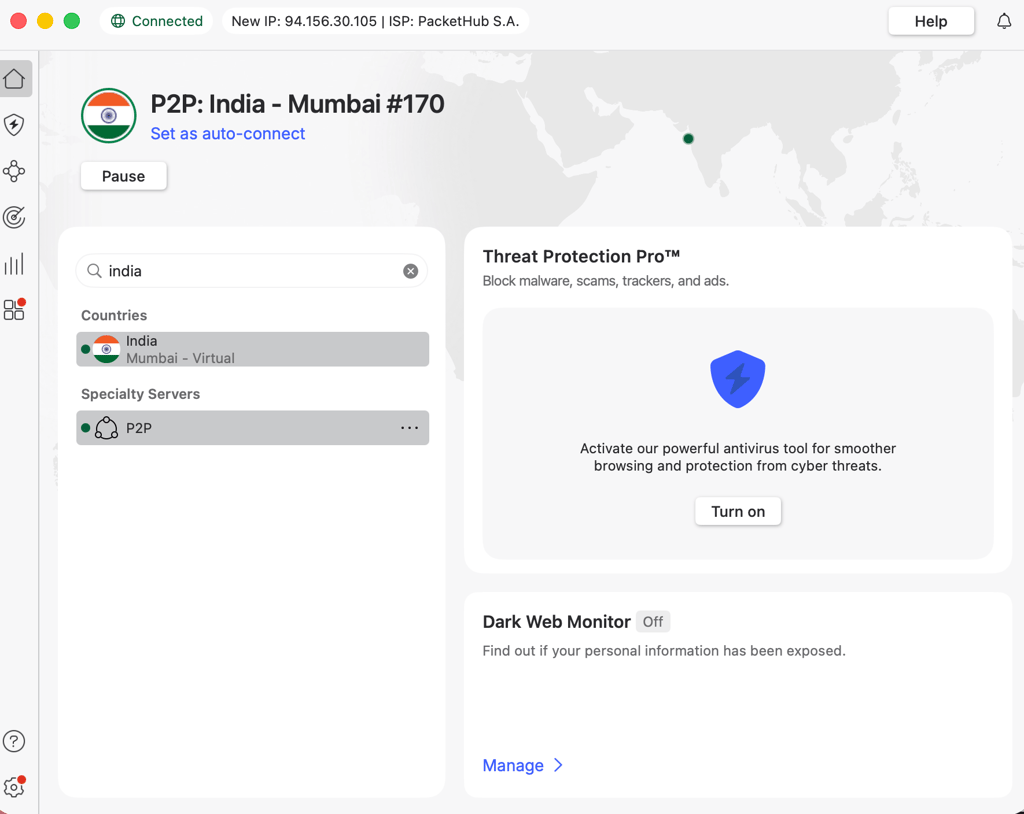Click the blue Threat Protection shield graphic

pos(737,379)
